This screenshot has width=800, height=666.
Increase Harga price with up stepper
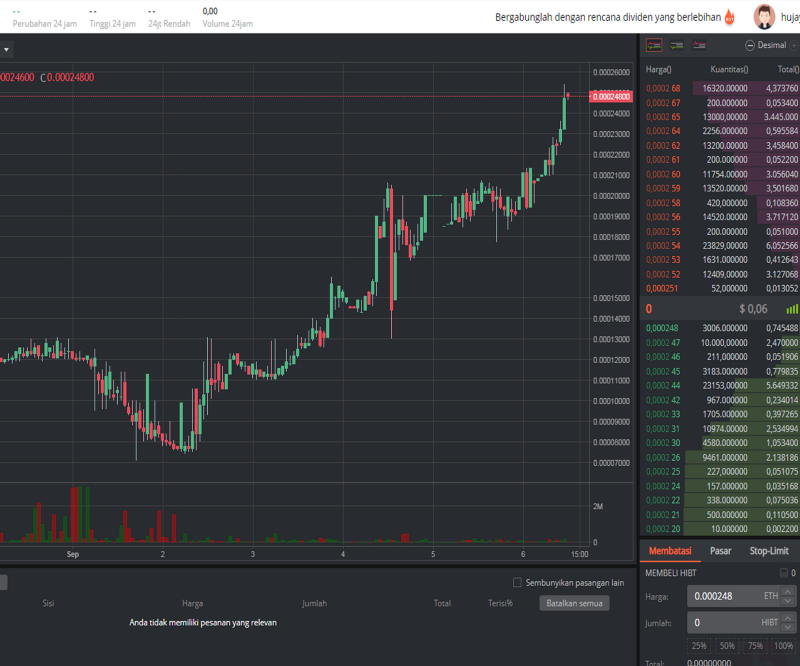coord(788,591)
